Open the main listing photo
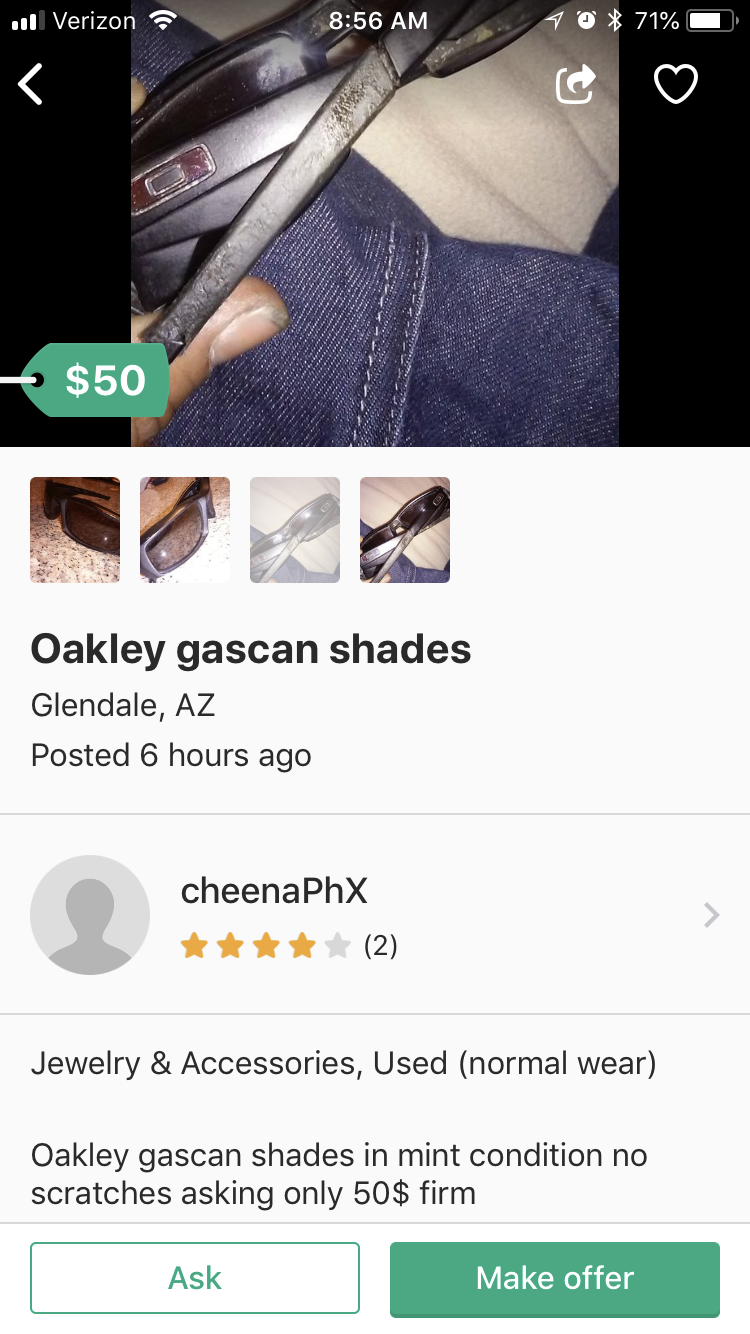750x1334 pixels. click(375, 223)
